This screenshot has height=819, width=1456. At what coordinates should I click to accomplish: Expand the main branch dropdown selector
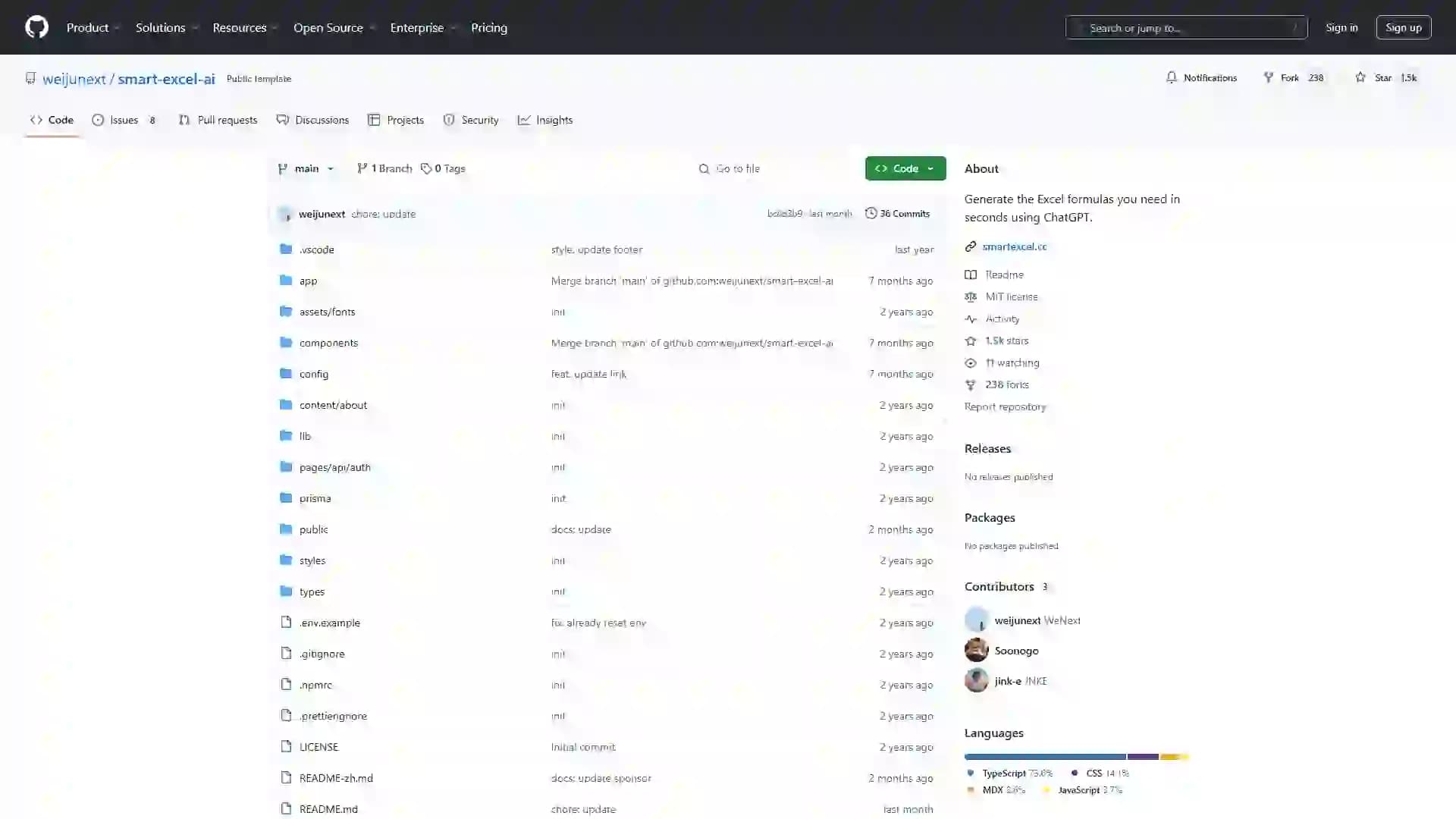(306, 168)
